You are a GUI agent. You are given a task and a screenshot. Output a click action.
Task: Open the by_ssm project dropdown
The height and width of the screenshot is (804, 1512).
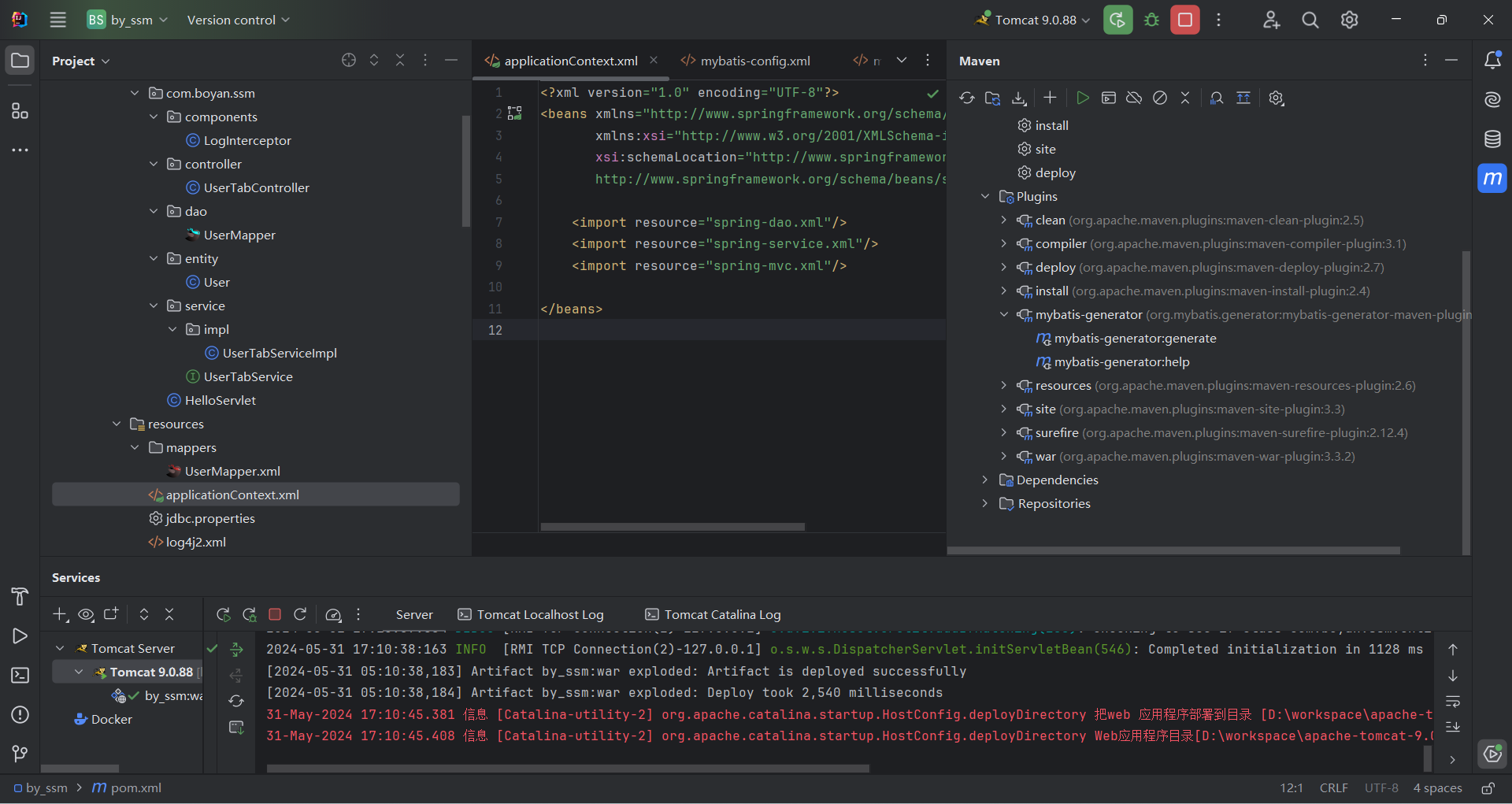[127, 20]
